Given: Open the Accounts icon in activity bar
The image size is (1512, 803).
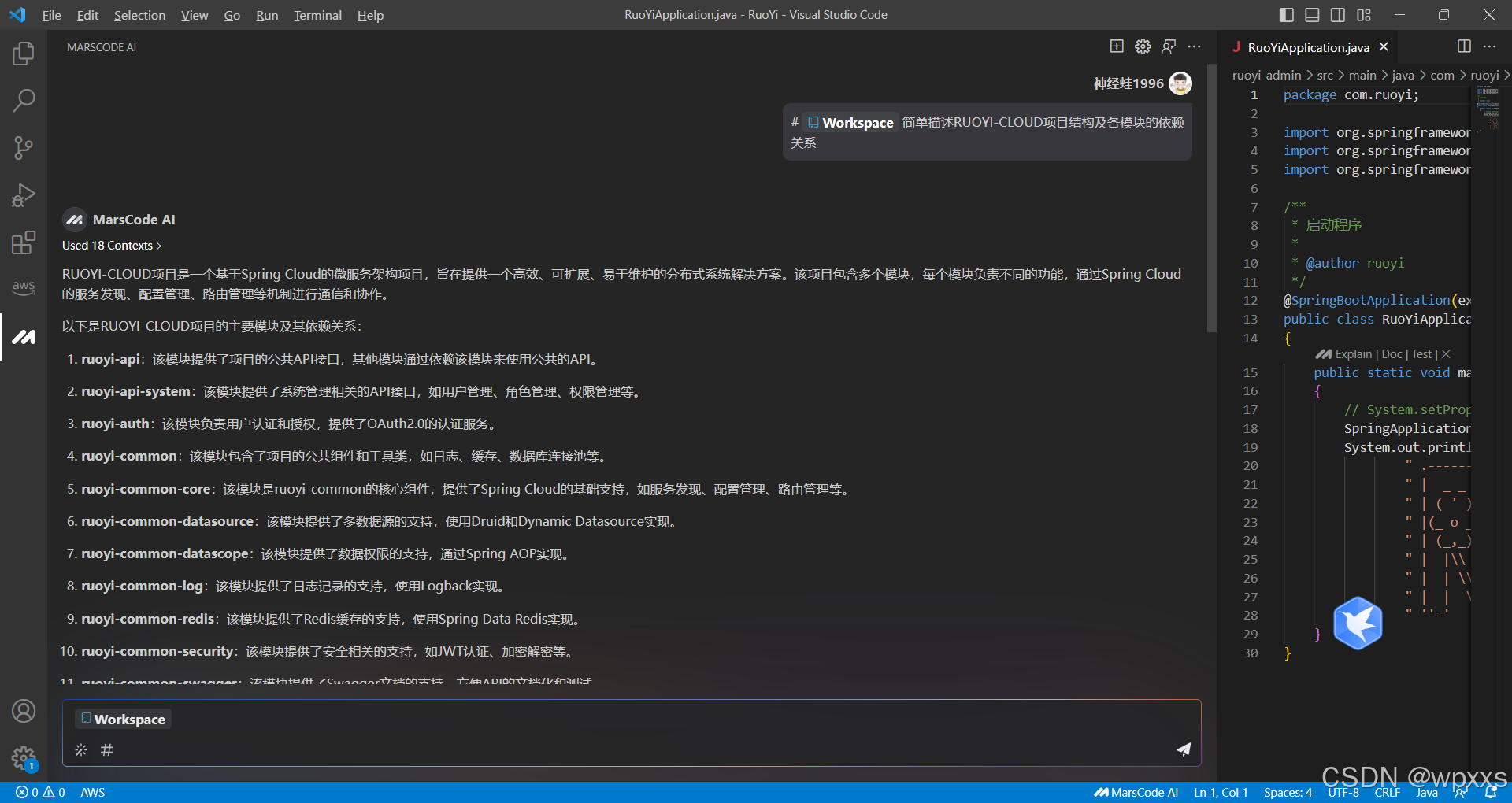Looking at the screenshot, I should pyautogui.click(x=24, y=711).
